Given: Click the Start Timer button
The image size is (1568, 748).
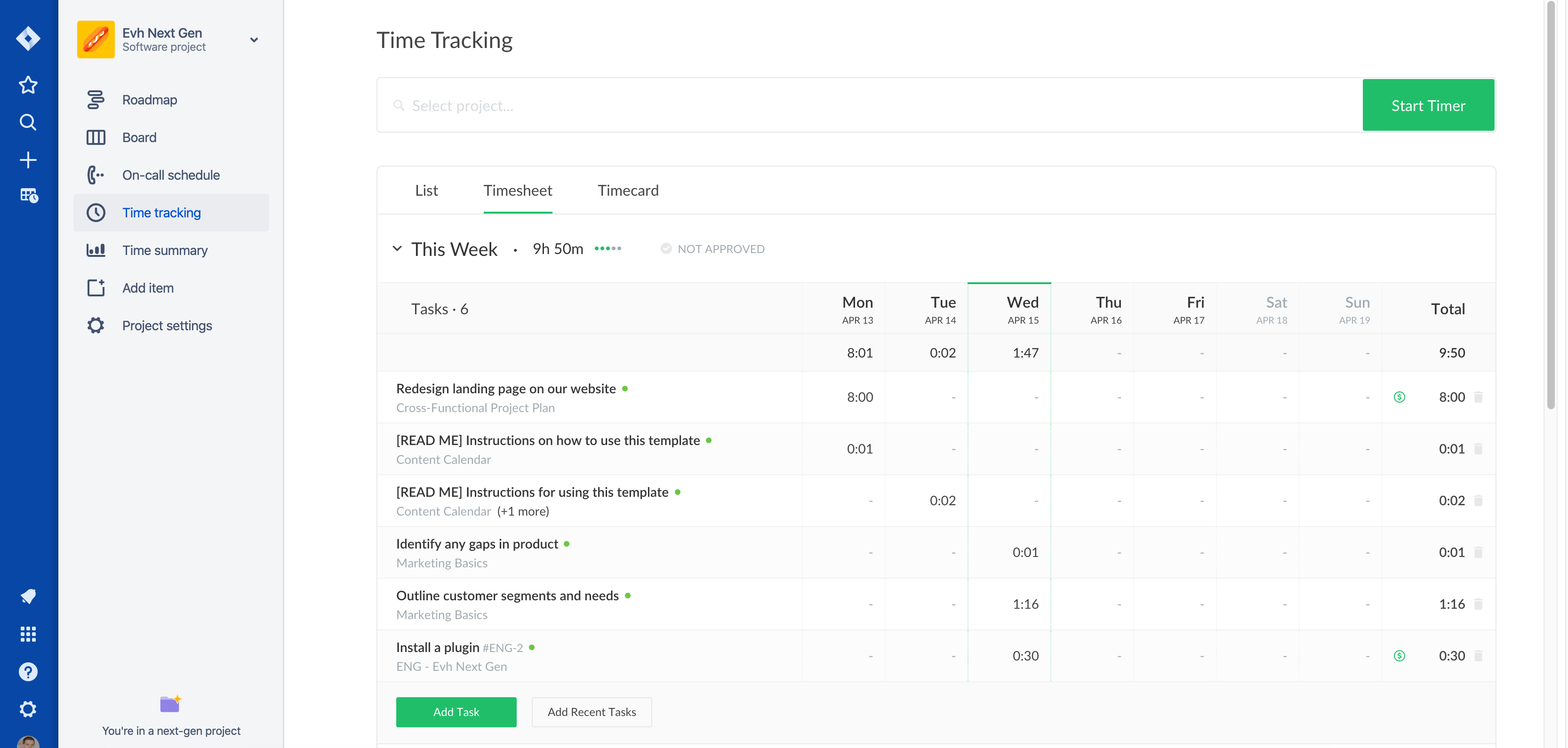Looking at the screenshot, I should 1428,105.
